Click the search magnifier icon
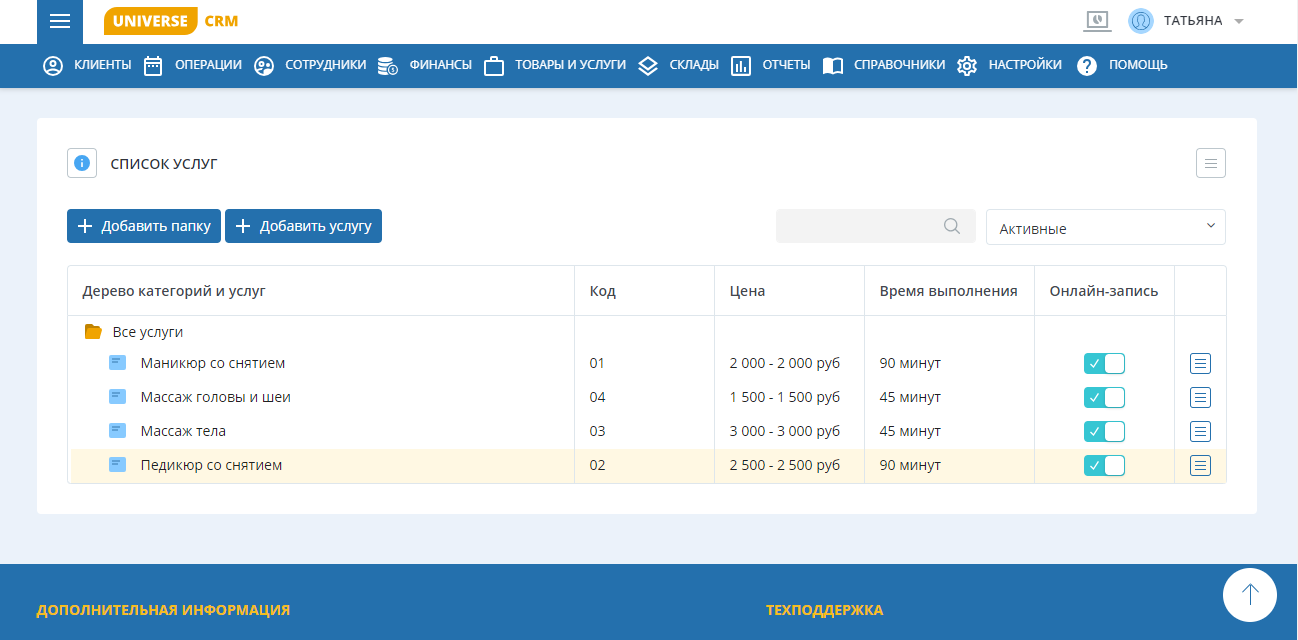The width and height of the screenshot is (1298, 640). pyautogui.click(x=952, y=226)
